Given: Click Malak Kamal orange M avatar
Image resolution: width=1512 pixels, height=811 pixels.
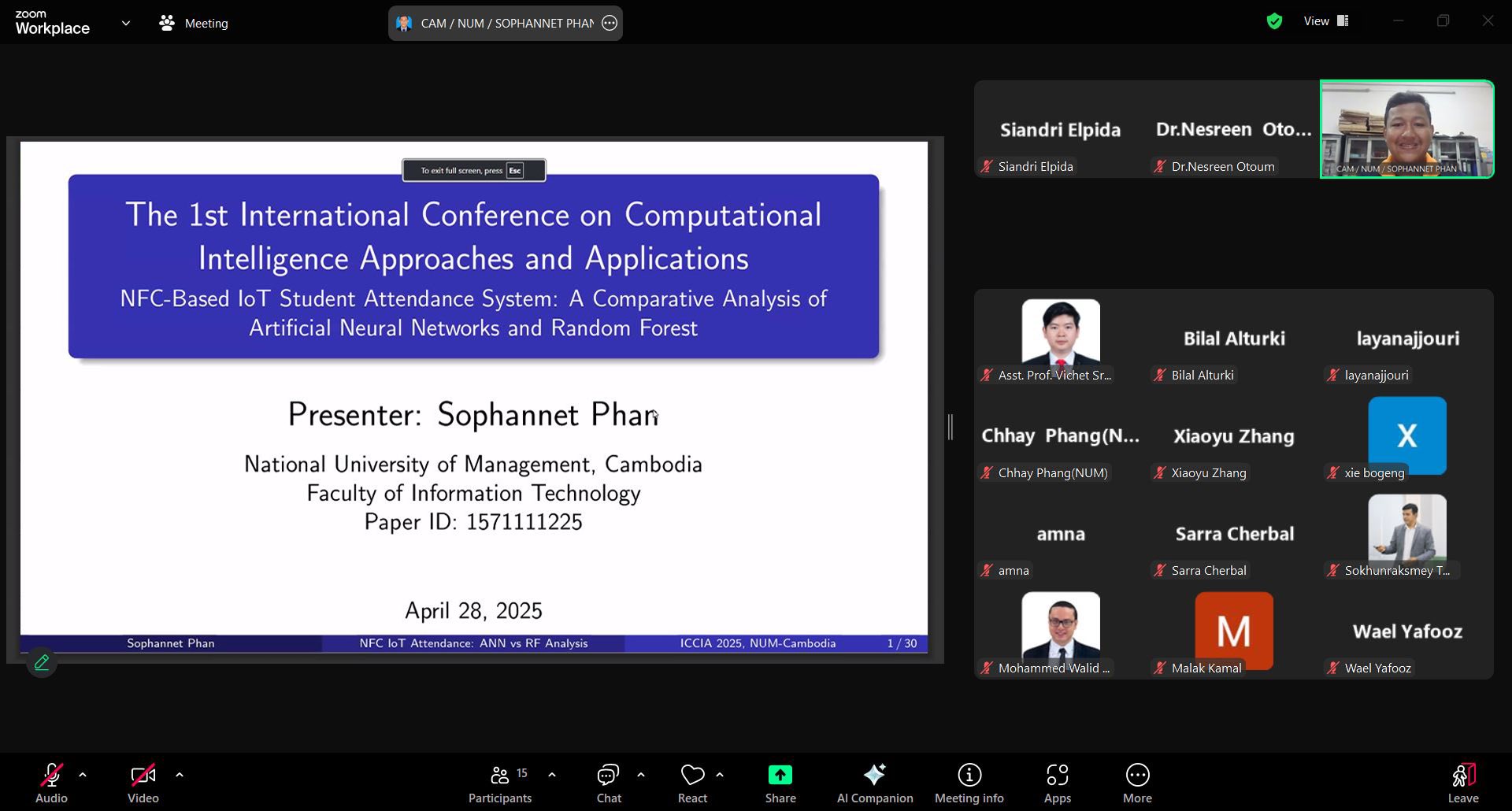Looking at the screenshot, I should pos(1234,630).
